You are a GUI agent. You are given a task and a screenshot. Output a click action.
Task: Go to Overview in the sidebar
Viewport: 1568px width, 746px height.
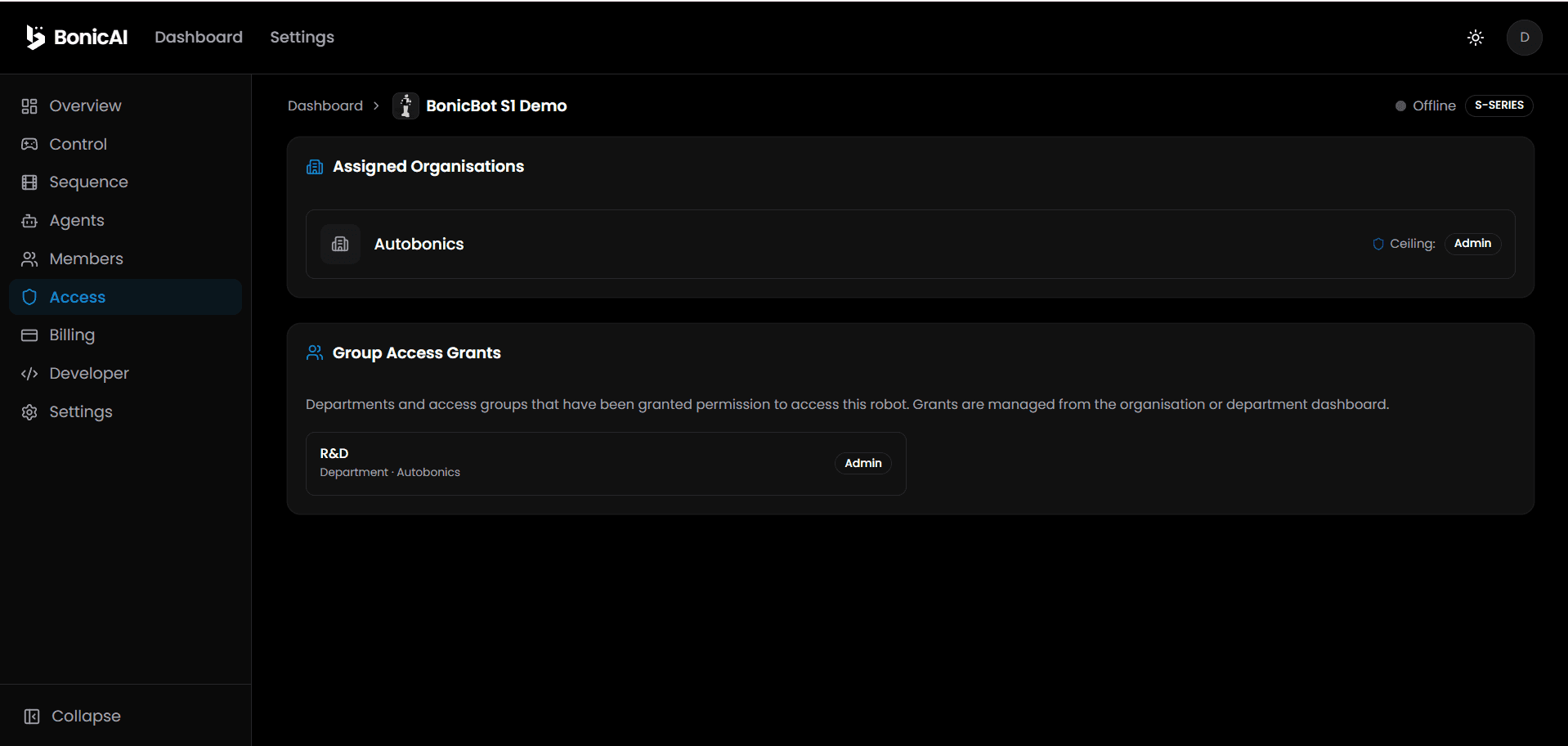click(126, 106)
